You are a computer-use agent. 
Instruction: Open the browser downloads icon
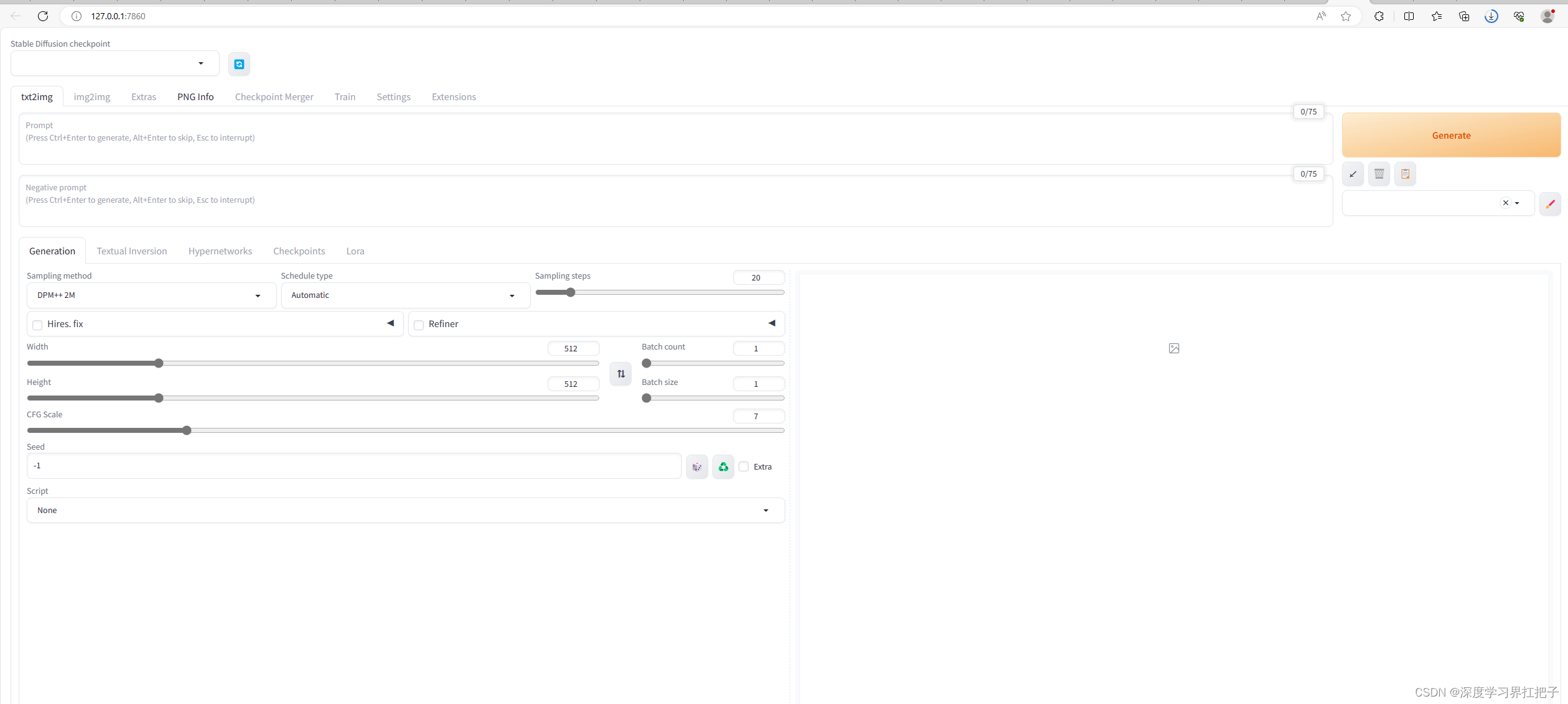[x=1491, y=16]
